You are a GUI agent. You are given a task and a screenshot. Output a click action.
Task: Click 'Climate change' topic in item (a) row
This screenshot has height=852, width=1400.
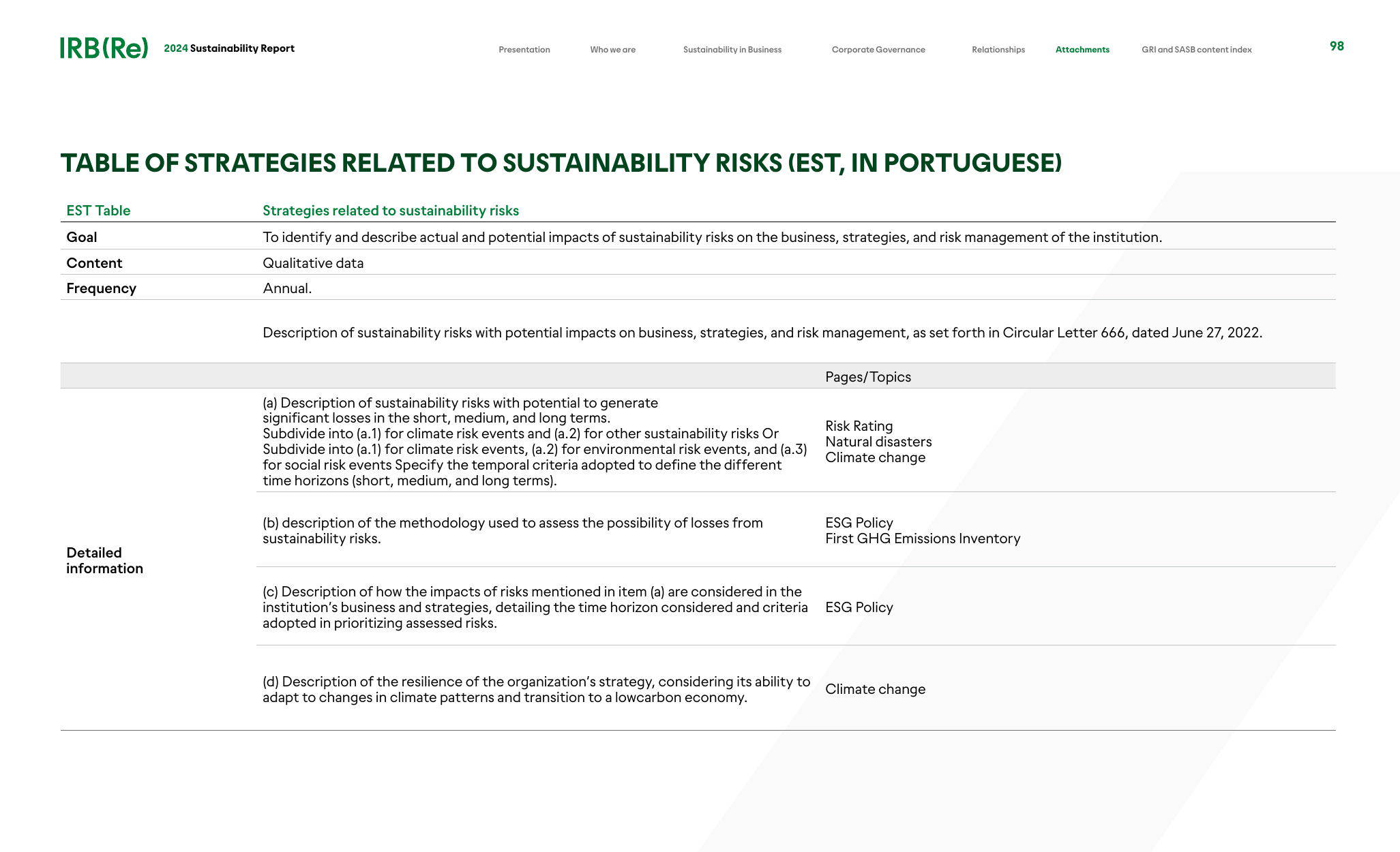[x=875, y=457]
